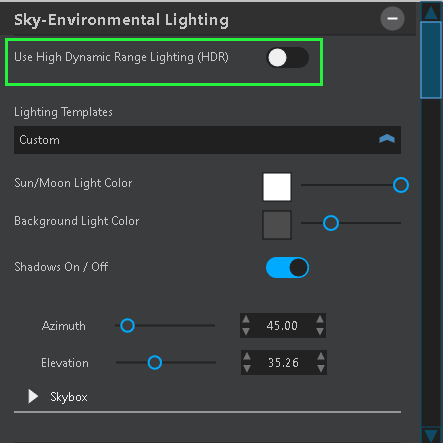Click the scrollbar up arrow
The height and width of the screenshot is (443, 443).
(x=431, y=12)
